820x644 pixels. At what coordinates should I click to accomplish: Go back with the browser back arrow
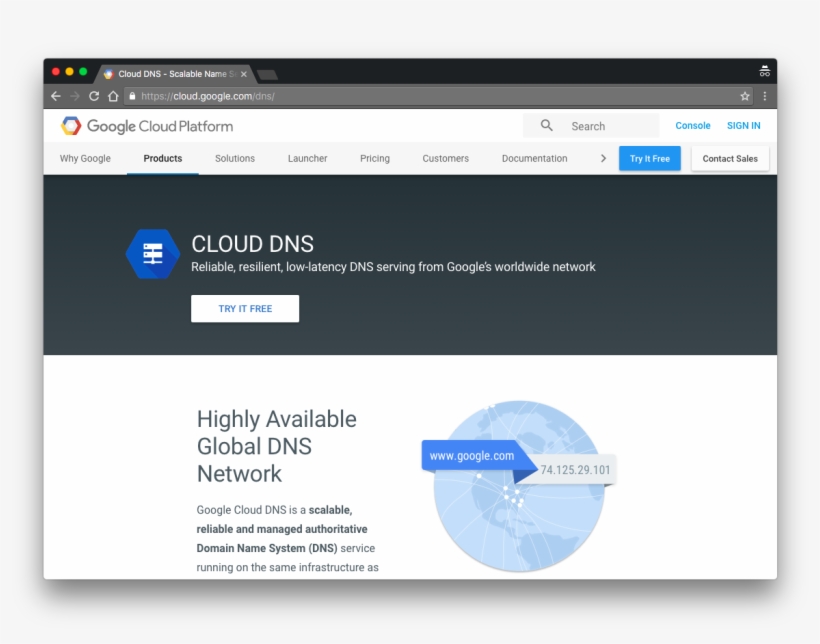[x=56, y=96]
